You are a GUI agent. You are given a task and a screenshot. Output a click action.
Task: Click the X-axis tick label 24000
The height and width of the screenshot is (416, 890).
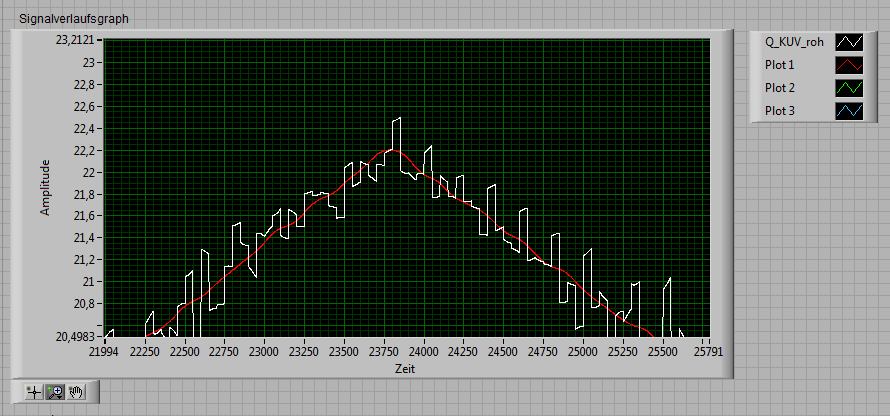click(424, 351)
